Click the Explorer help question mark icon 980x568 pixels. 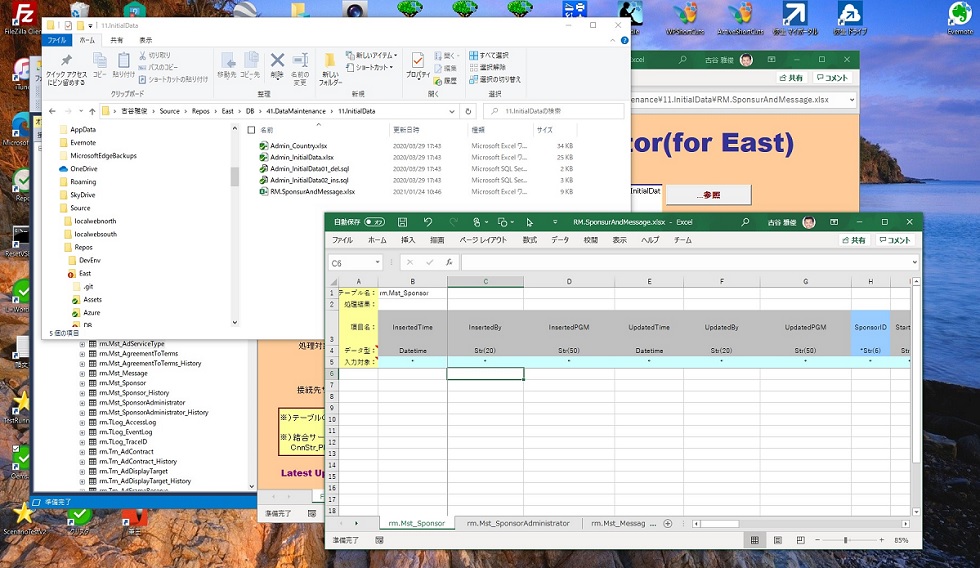point(624,40)
